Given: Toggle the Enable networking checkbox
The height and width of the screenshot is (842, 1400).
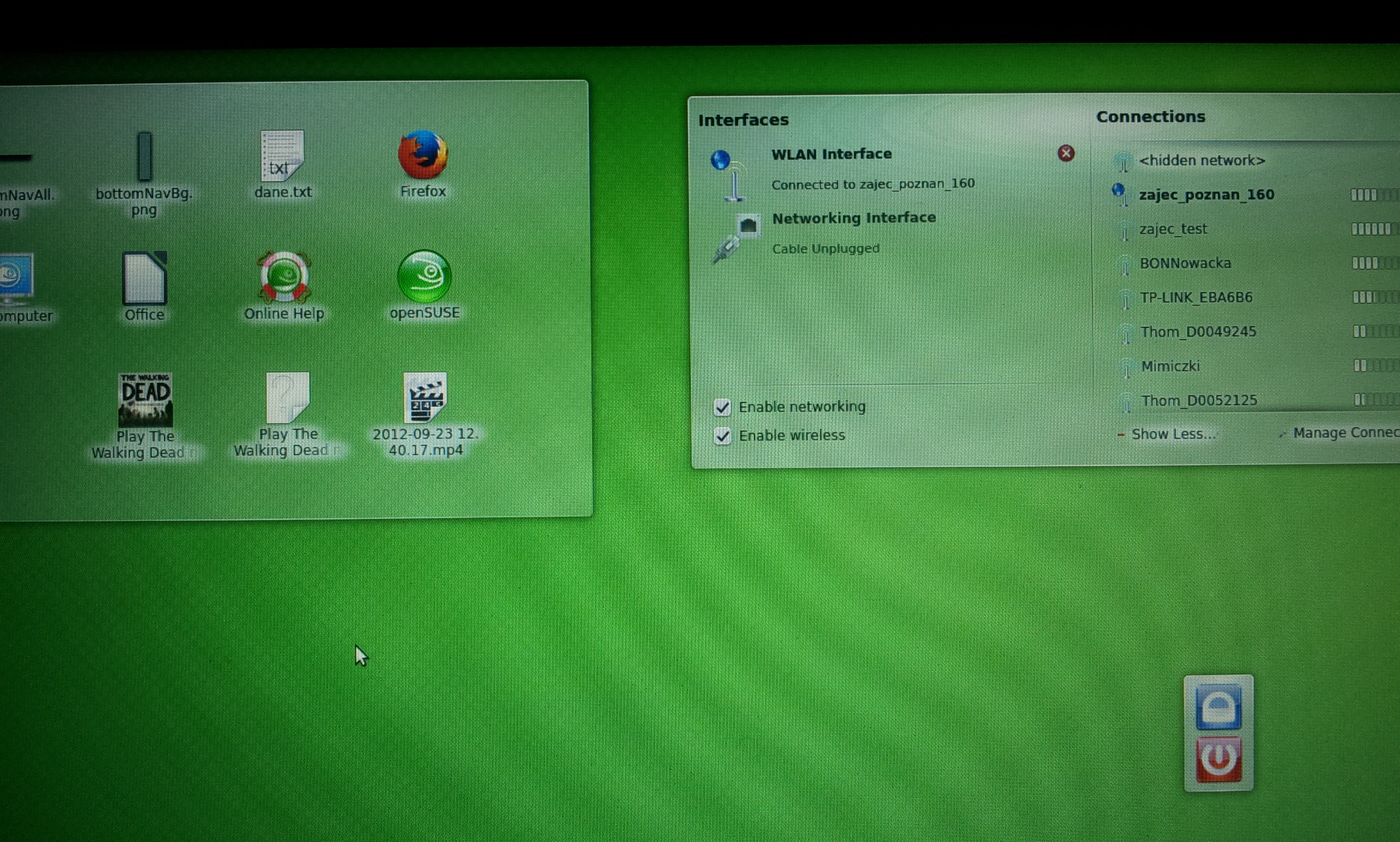Looking at the screenshot, I should click(x=723, y=407).
